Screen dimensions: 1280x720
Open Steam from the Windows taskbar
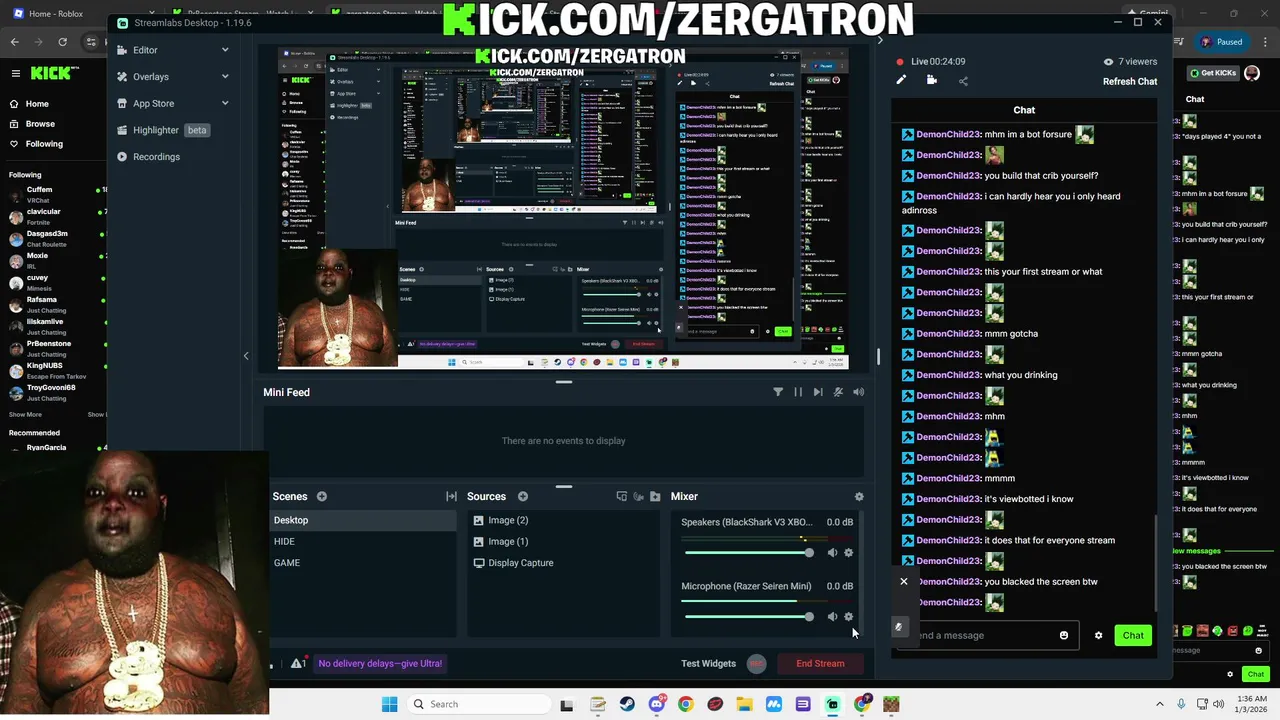pyautogui.click(x=627, y=704)
